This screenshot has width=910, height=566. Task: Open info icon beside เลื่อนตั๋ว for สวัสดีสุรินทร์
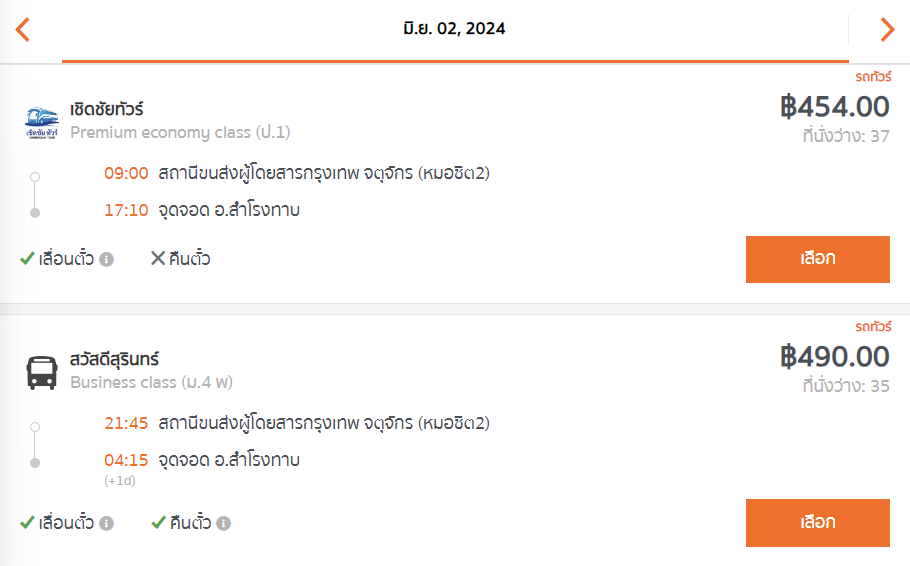(106, 523)
